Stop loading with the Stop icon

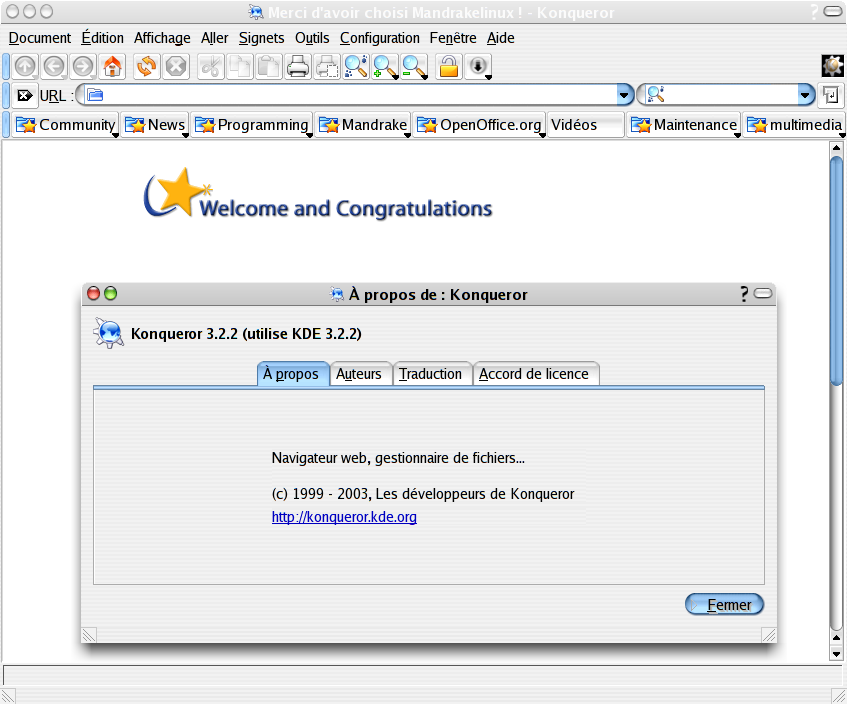point(176,66)
